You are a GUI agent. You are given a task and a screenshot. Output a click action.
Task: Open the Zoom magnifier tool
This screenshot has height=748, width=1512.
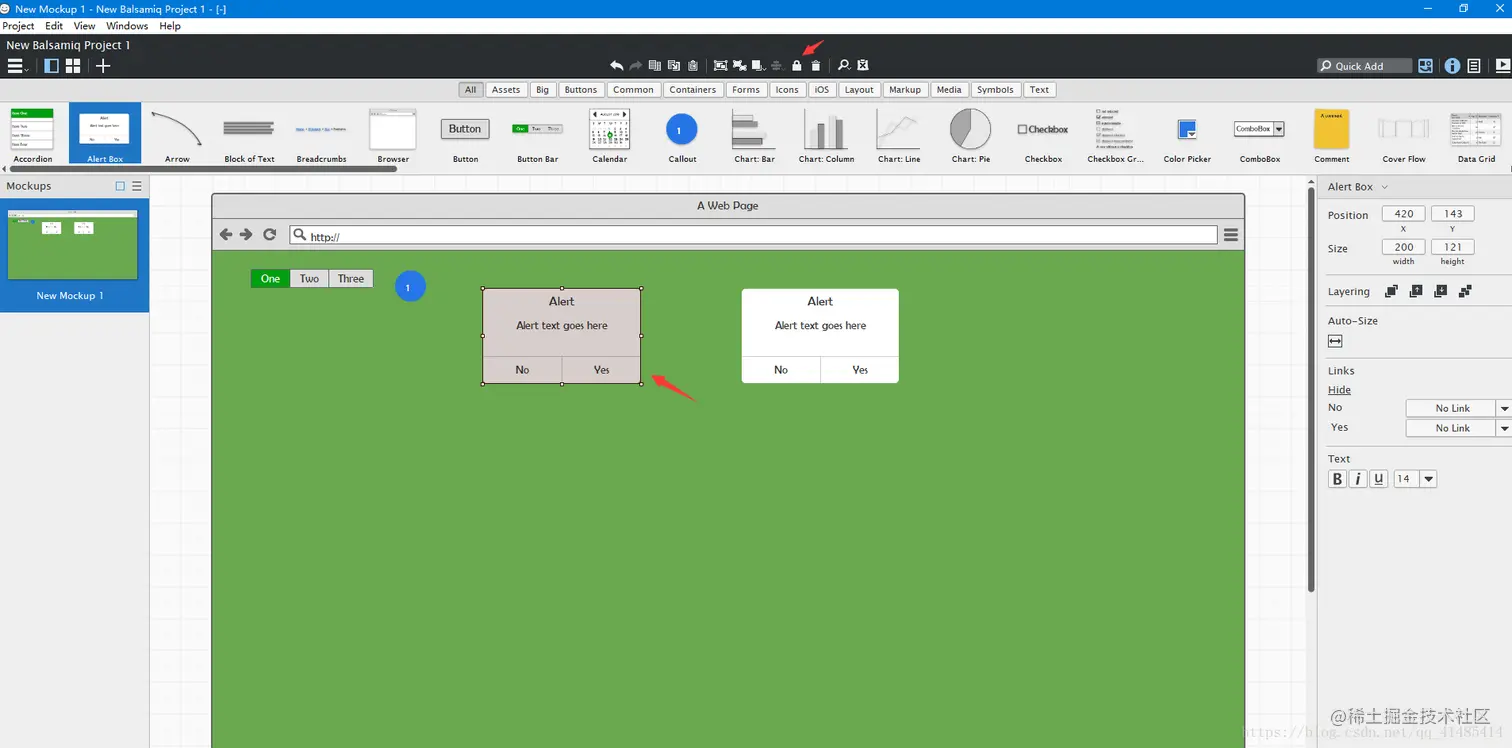pos(844,65)
